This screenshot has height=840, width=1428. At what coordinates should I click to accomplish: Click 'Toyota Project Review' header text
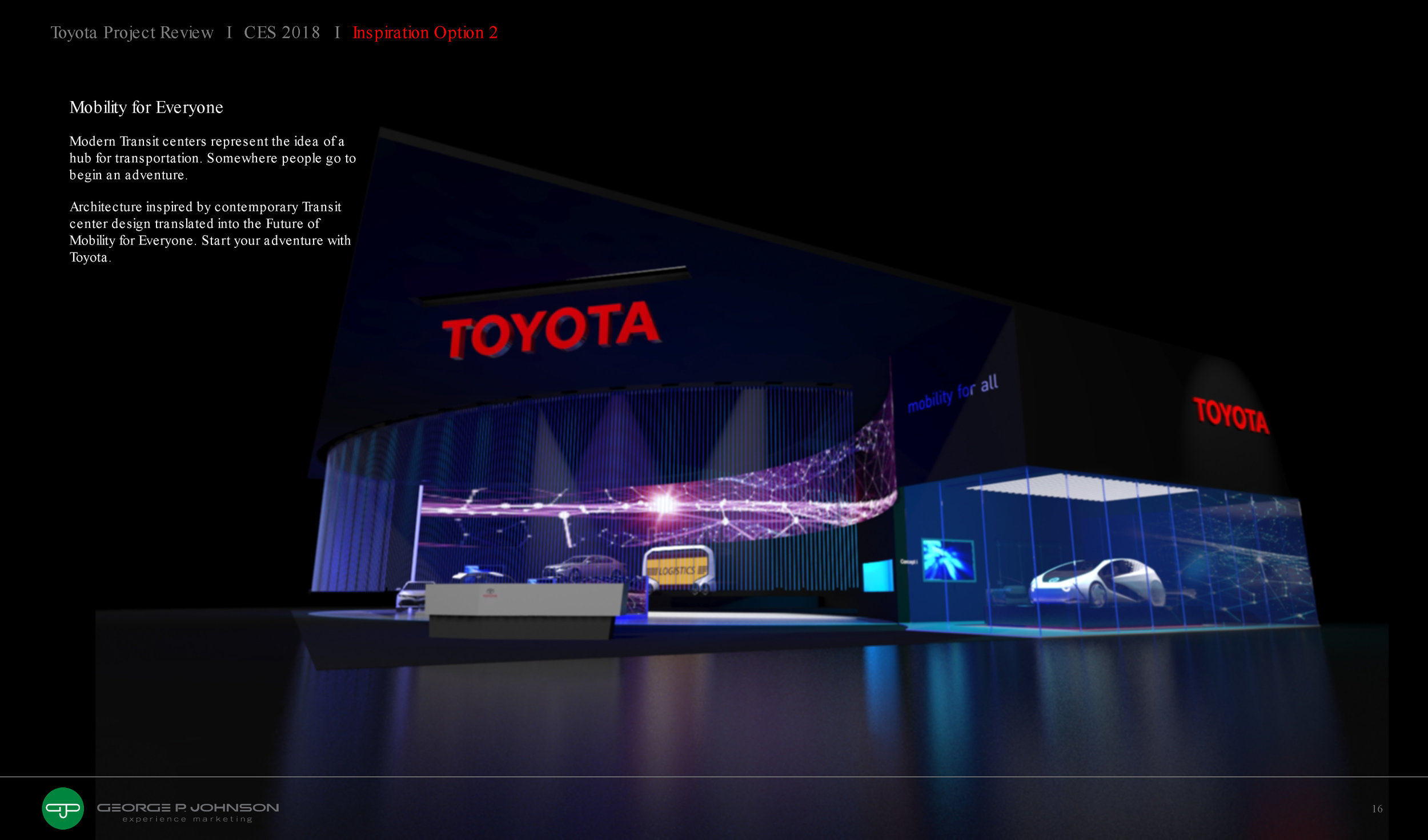[132, 33]
